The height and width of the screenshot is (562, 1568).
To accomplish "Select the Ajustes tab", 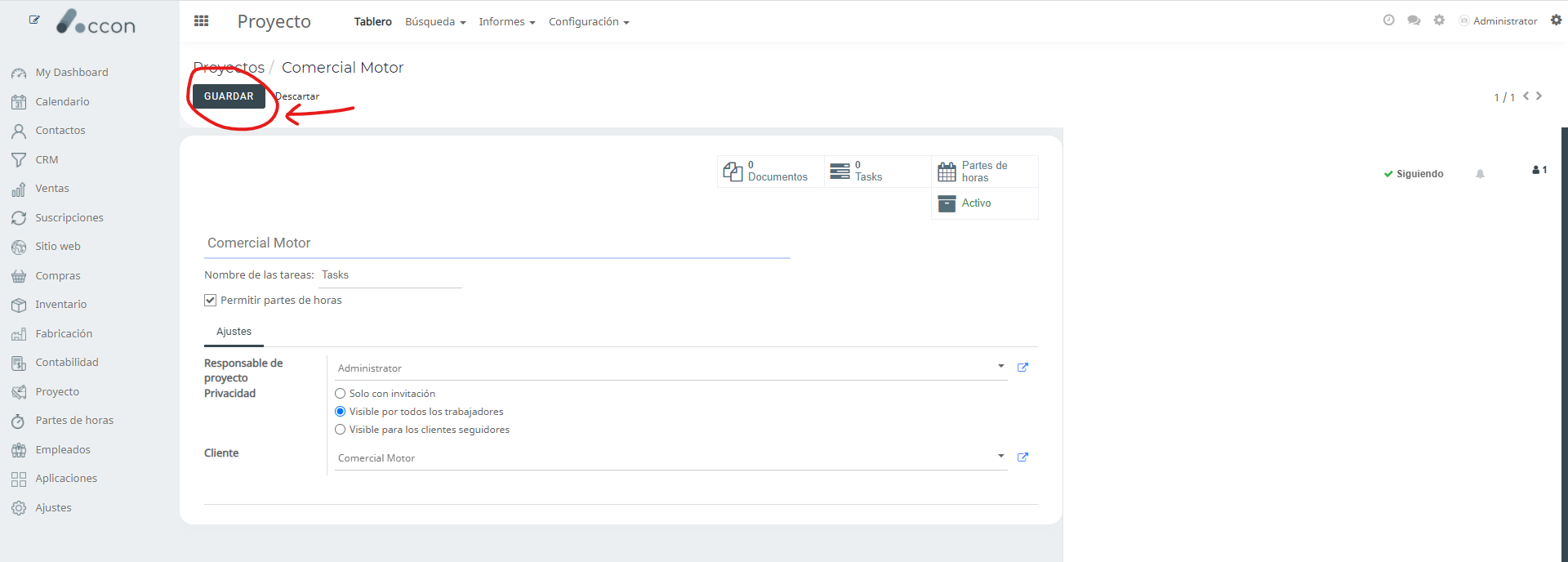I will coord(234,332).
